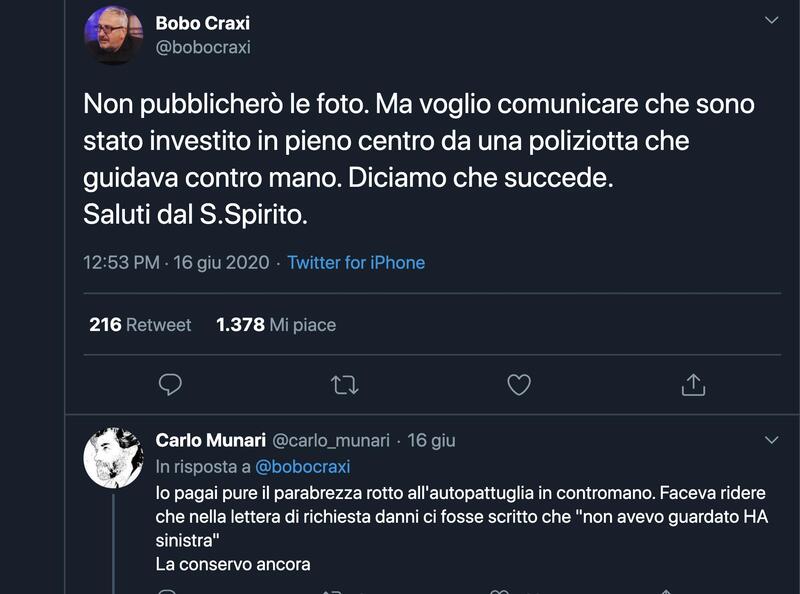Open the reply's "16 giu" date link
The height and width of the screenshot is (594, 800).
click(432, 440)
